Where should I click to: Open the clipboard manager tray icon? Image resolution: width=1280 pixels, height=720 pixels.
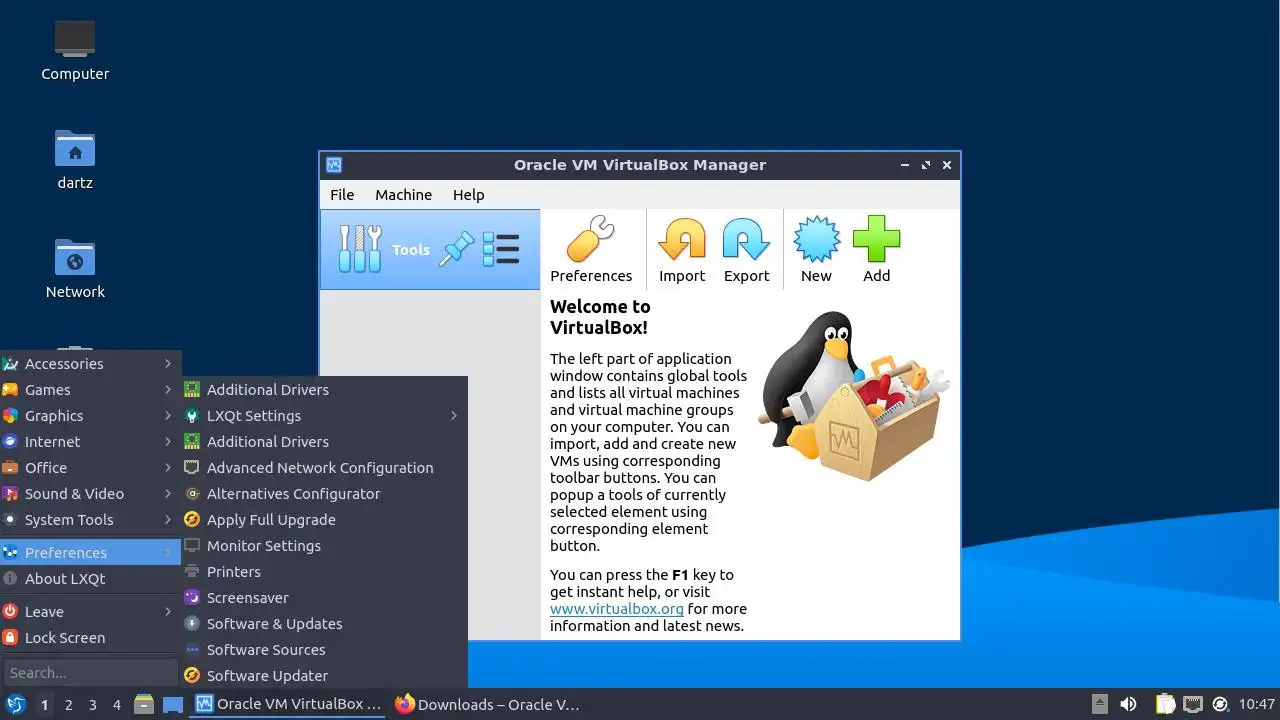[1165, 704]
